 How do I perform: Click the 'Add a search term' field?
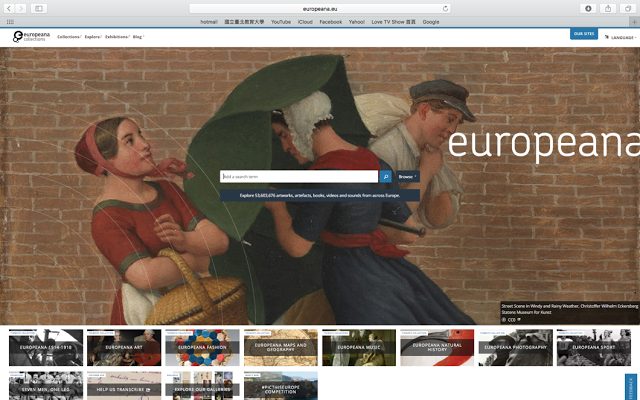coord(299,177)
